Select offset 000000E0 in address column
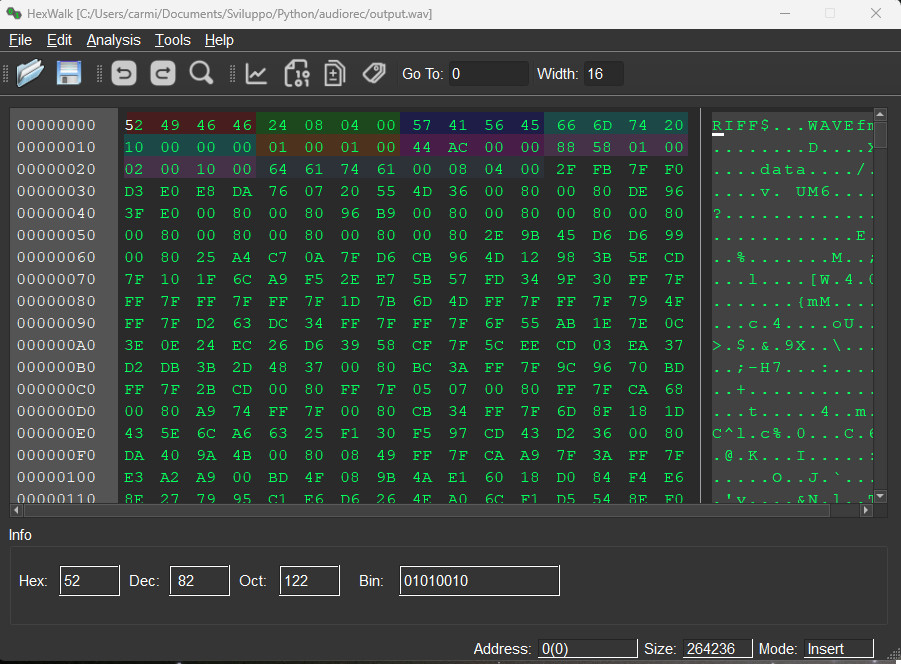The width and height of the screenshot is (901, 664). [x=56, y=434]
